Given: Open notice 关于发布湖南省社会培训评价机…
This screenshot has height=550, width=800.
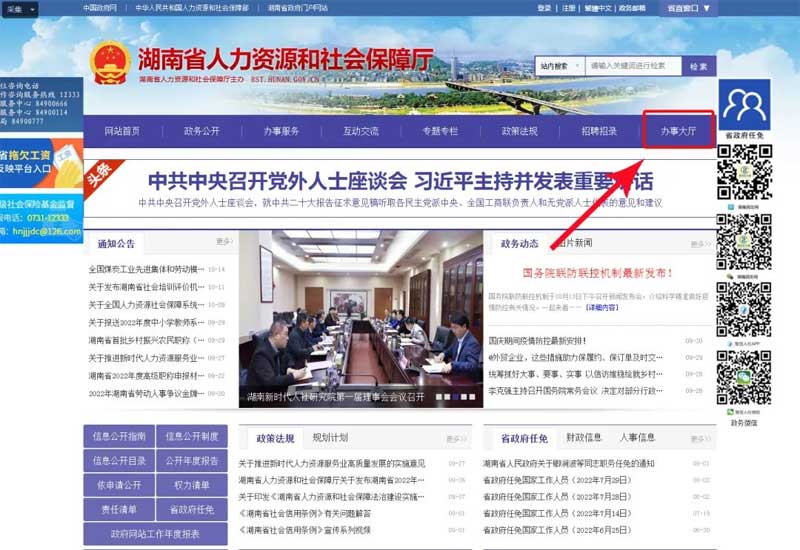Looking at the screenshot, I should coord(146,287).
